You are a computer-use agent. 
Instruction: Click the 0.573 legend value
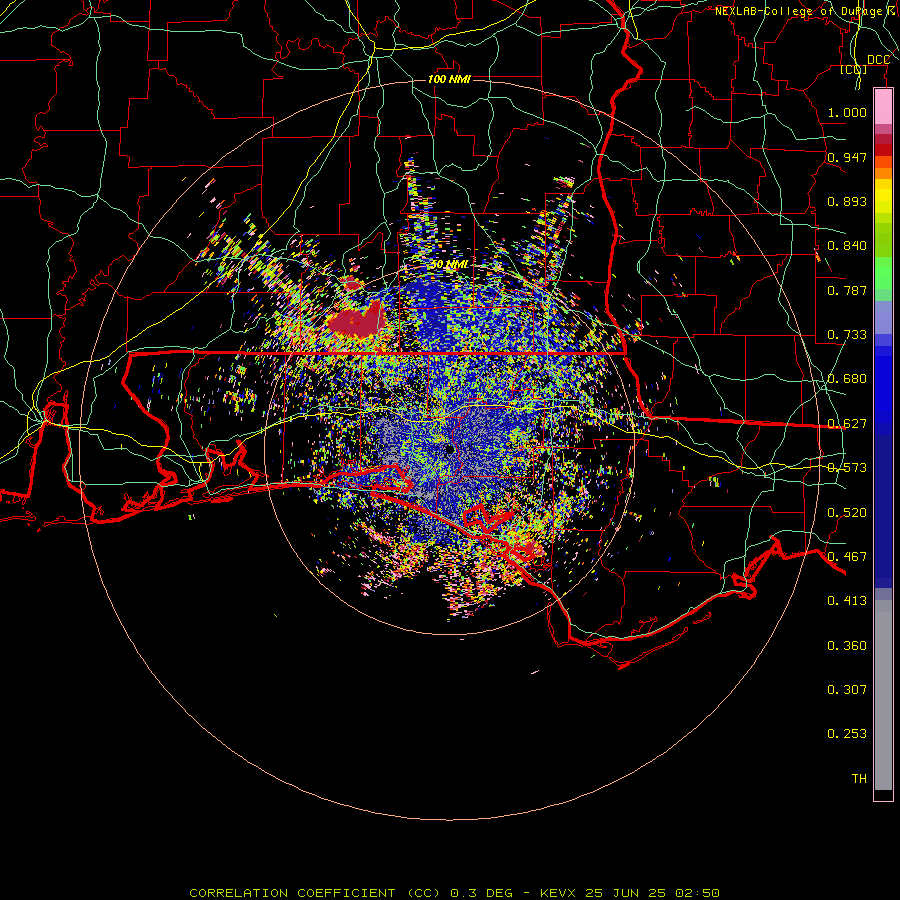coord(847,468)
